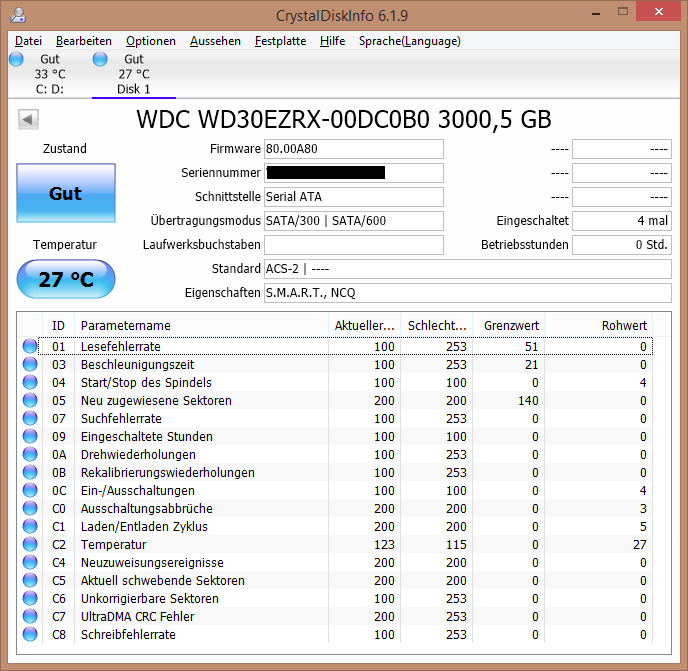Click status orb of C2 Temperatur row
Image resolution: width=688 pixels, height=671 pixels.
click(30, 544)
